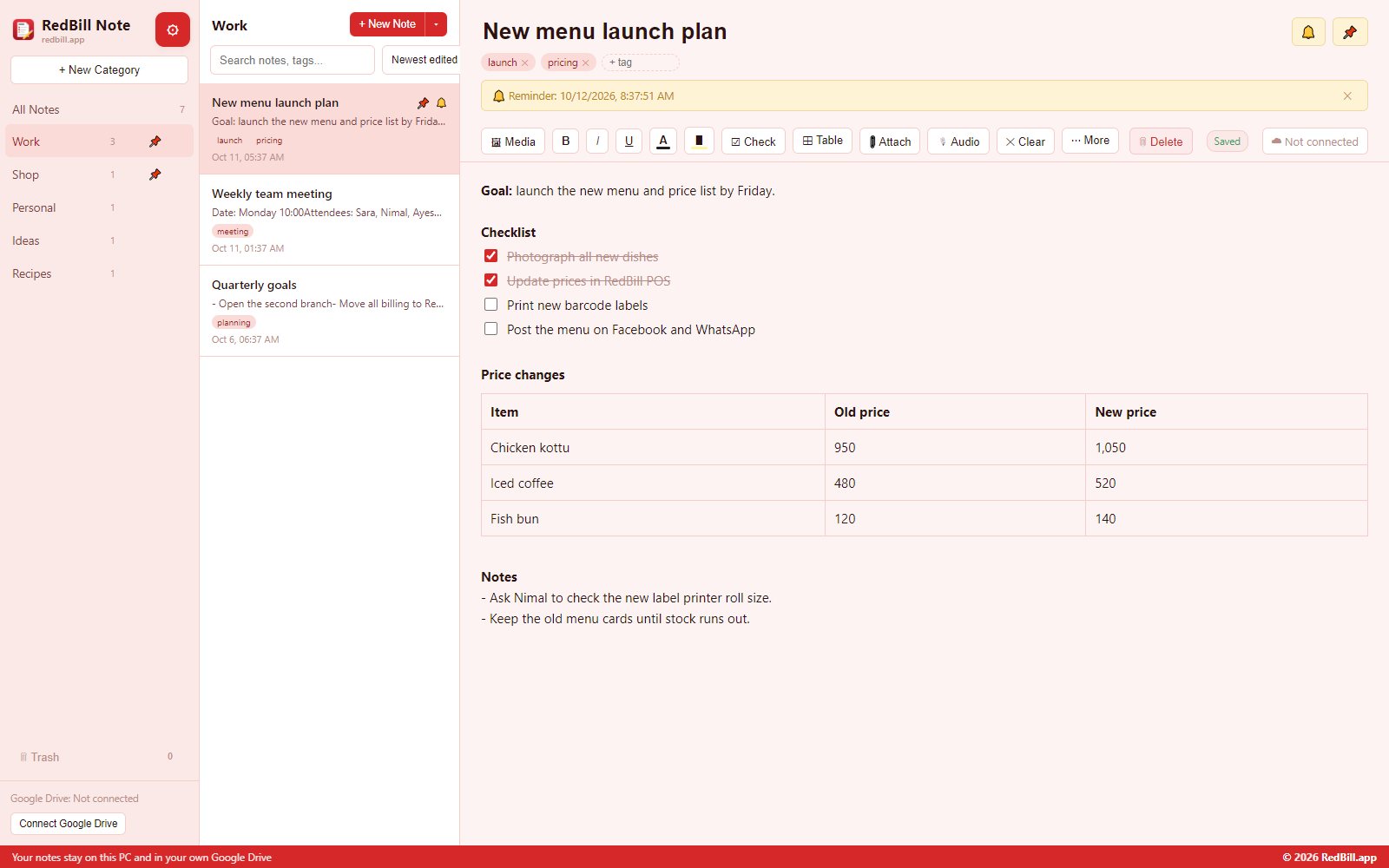Insert a checklist item with Check
This screenshot has height=868, width=1389.
tap(754, 141)
